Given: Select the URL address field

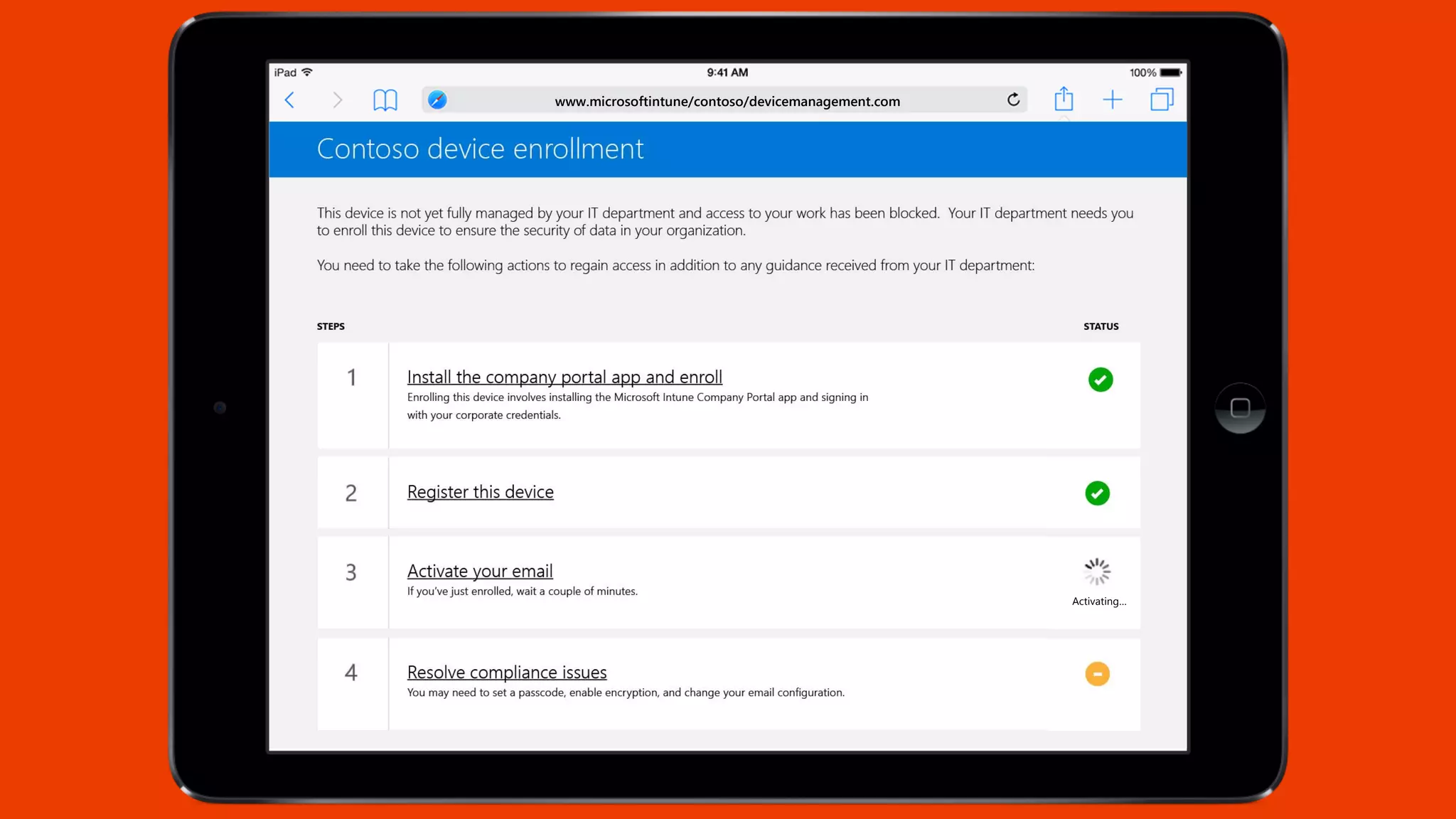Looking at the screenshot, I should pos(724,100).
